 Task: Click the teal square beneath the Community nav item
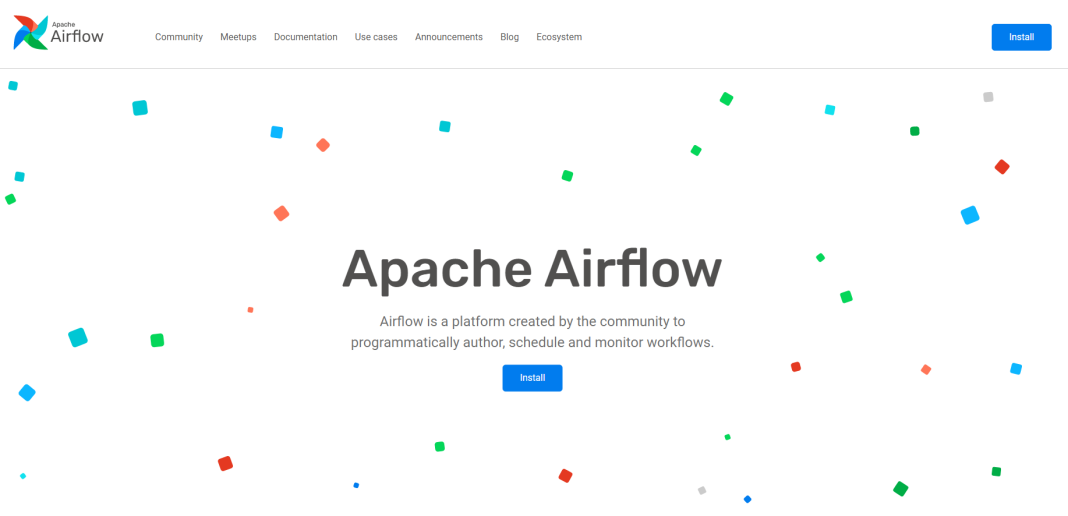[x=140, y=107]
